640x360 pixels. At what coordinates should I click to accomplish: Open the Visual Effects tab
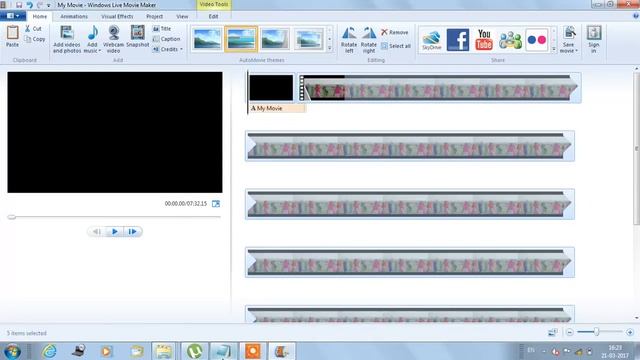click(x=117, y=16)
